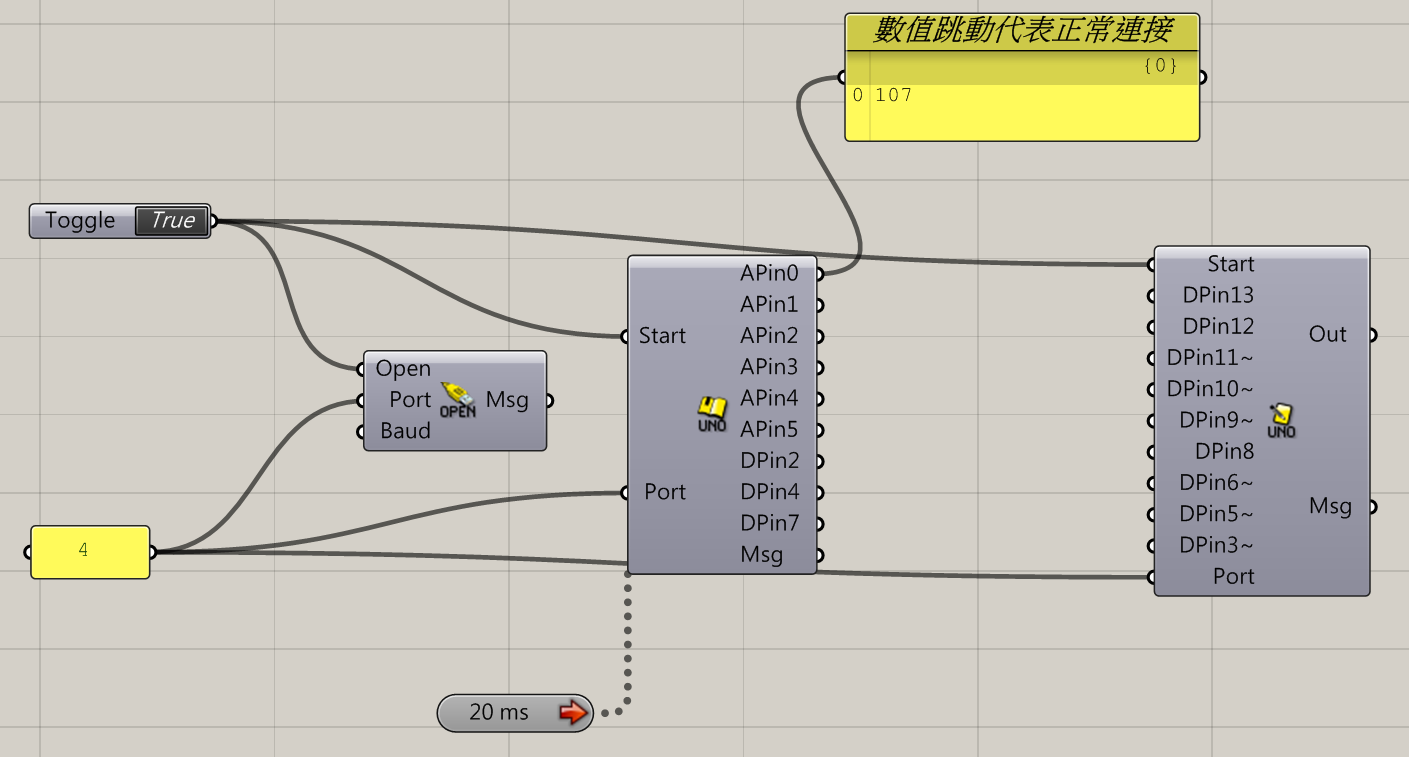
Task: Click the Toggle label on the boolean switch
Action: (80, 220)
